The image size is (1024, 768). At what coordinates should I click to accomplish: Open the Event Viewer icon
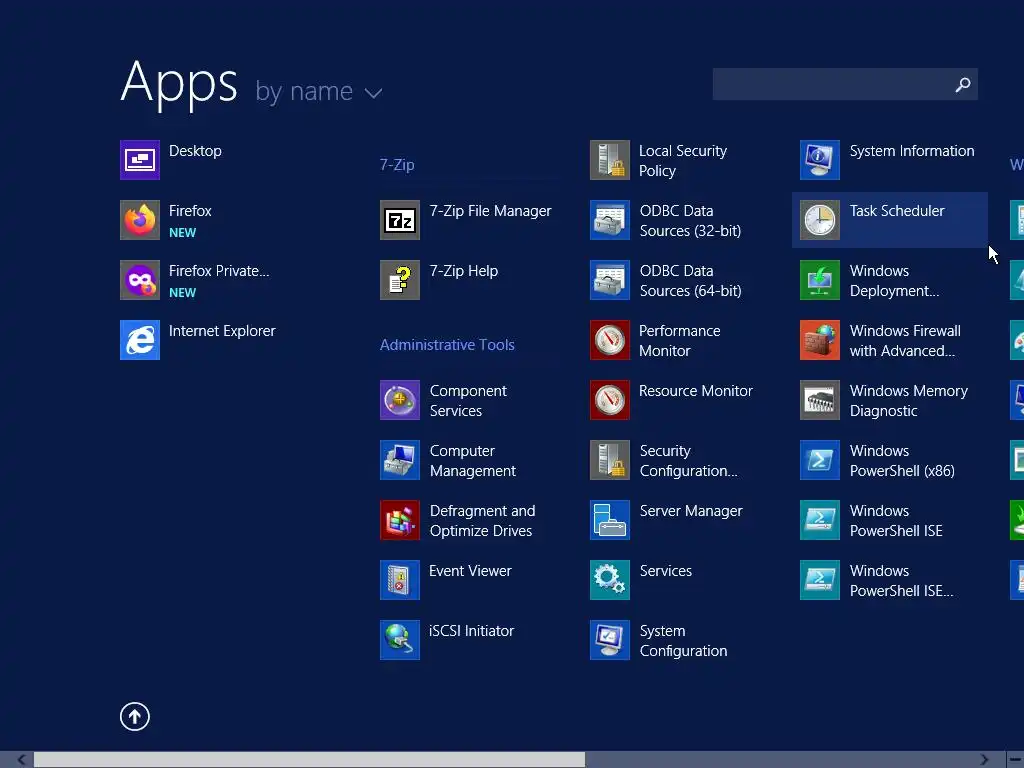[400, 580]
